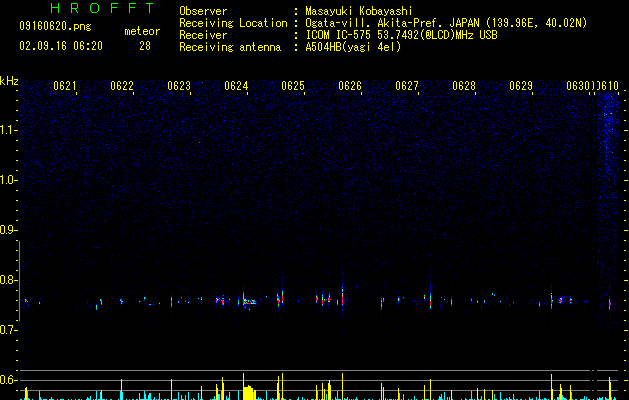Click the meteor count 28
Screen dimensions: 629x400
tap(145, 46)
